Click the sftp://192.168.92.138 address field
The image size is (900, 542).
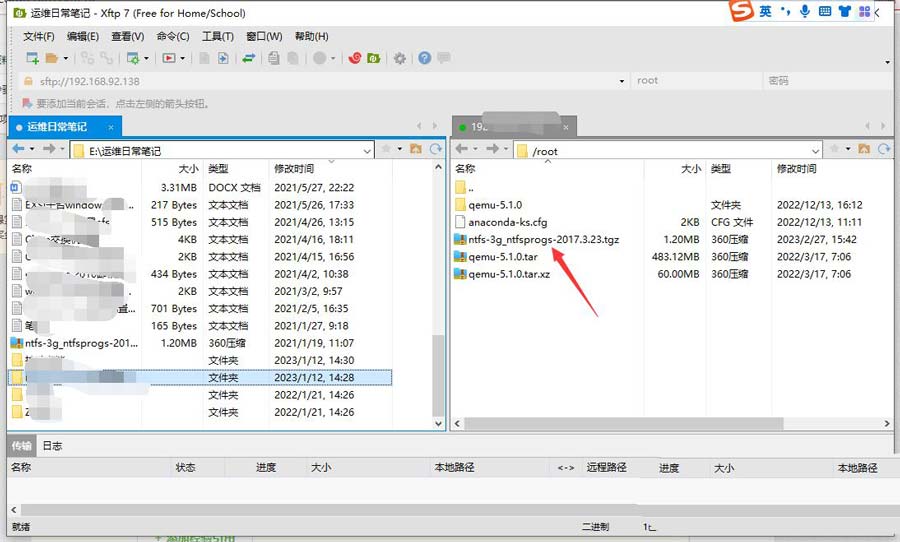pos(90,81)
